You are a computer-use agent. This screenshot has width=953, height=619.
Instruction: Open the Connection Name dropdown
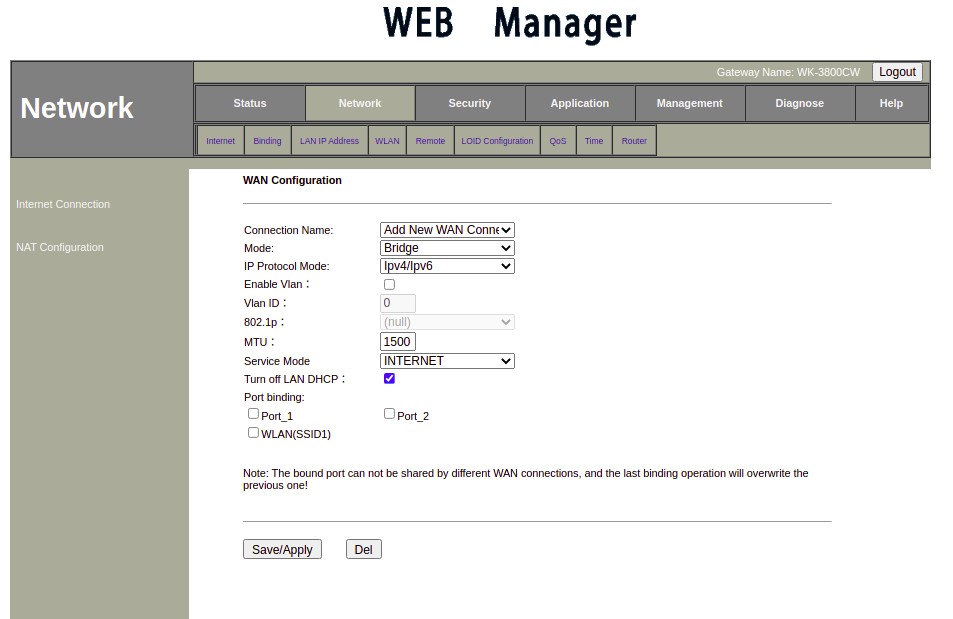(x=447, y=230)
